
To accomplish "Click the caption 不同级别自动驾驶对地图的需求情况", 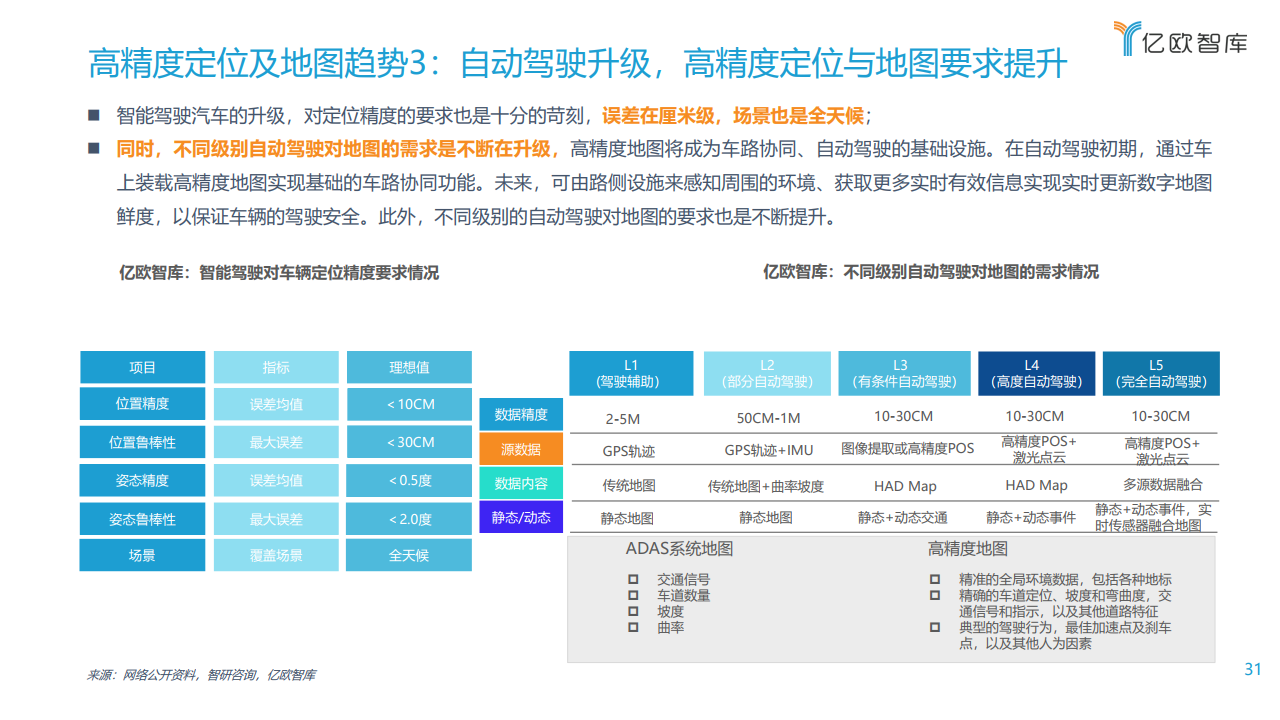I will 931,272.
